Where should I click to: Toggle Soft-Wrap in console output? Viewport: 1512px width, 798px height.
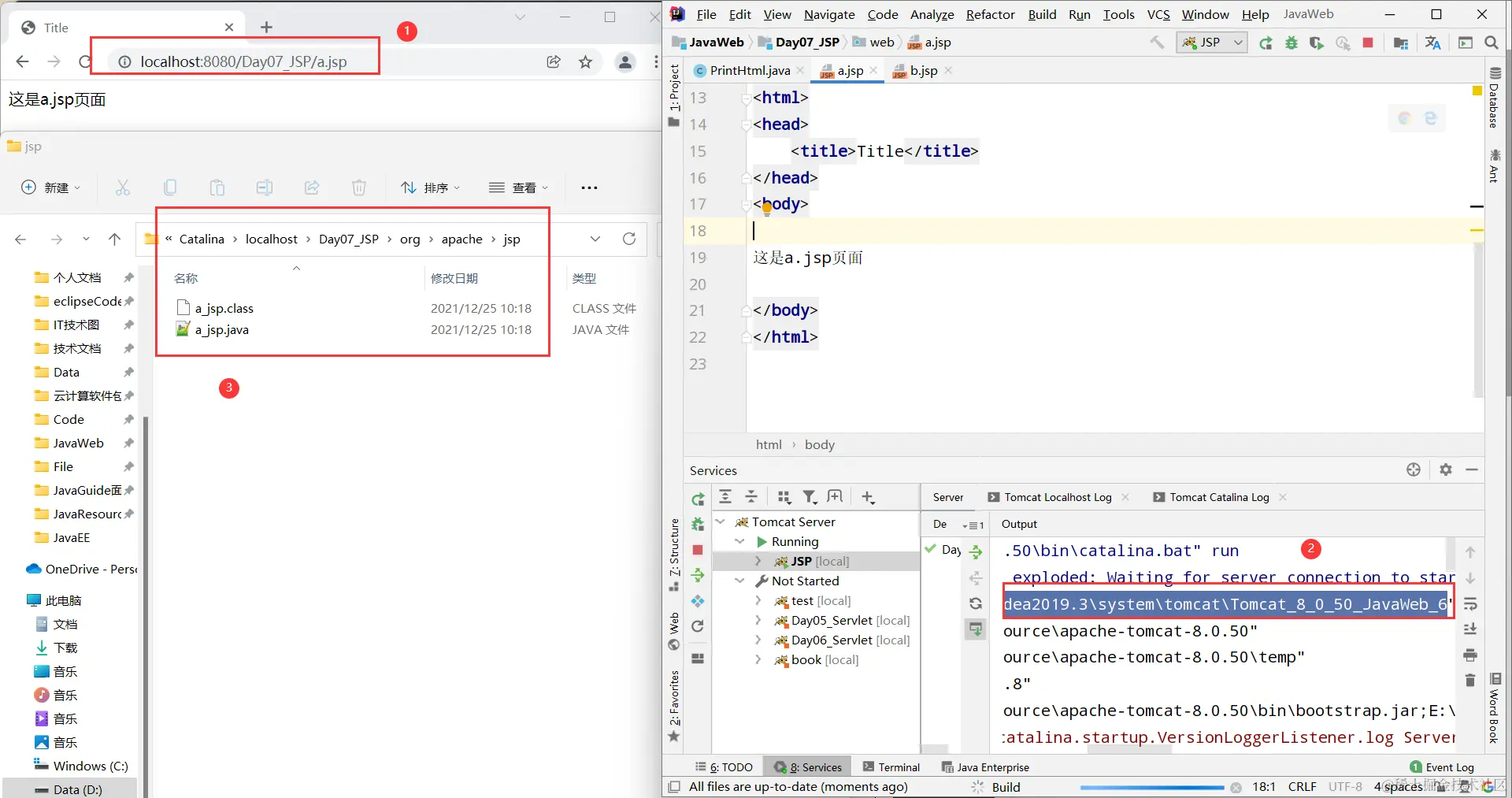coord(1470,604)
